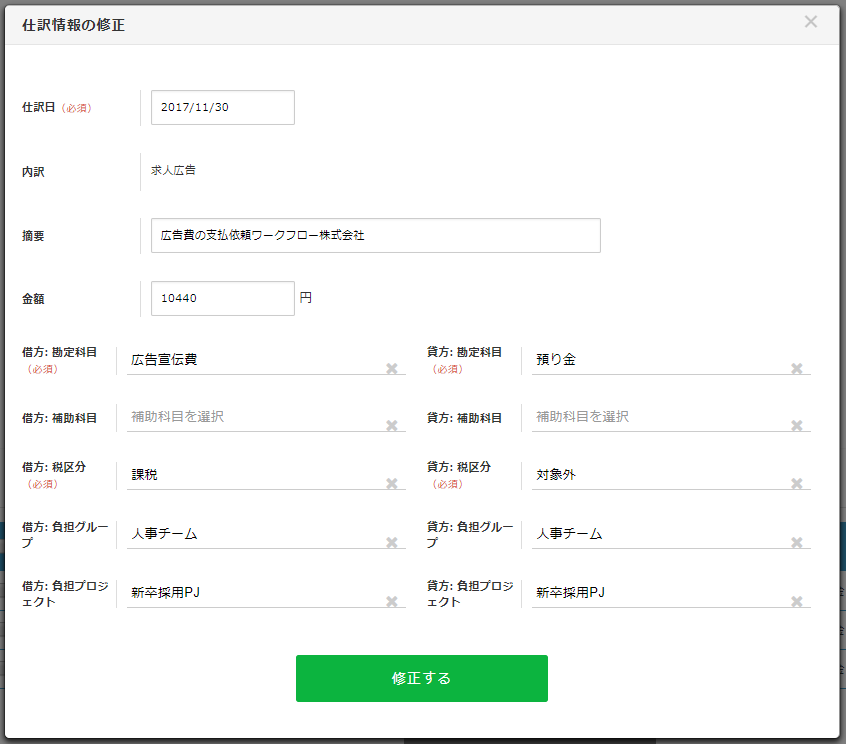This screenshot has width=846, height=744.
Task: Open the debit 補助科目 selection dropdown
Action: (x=250, y=417)
